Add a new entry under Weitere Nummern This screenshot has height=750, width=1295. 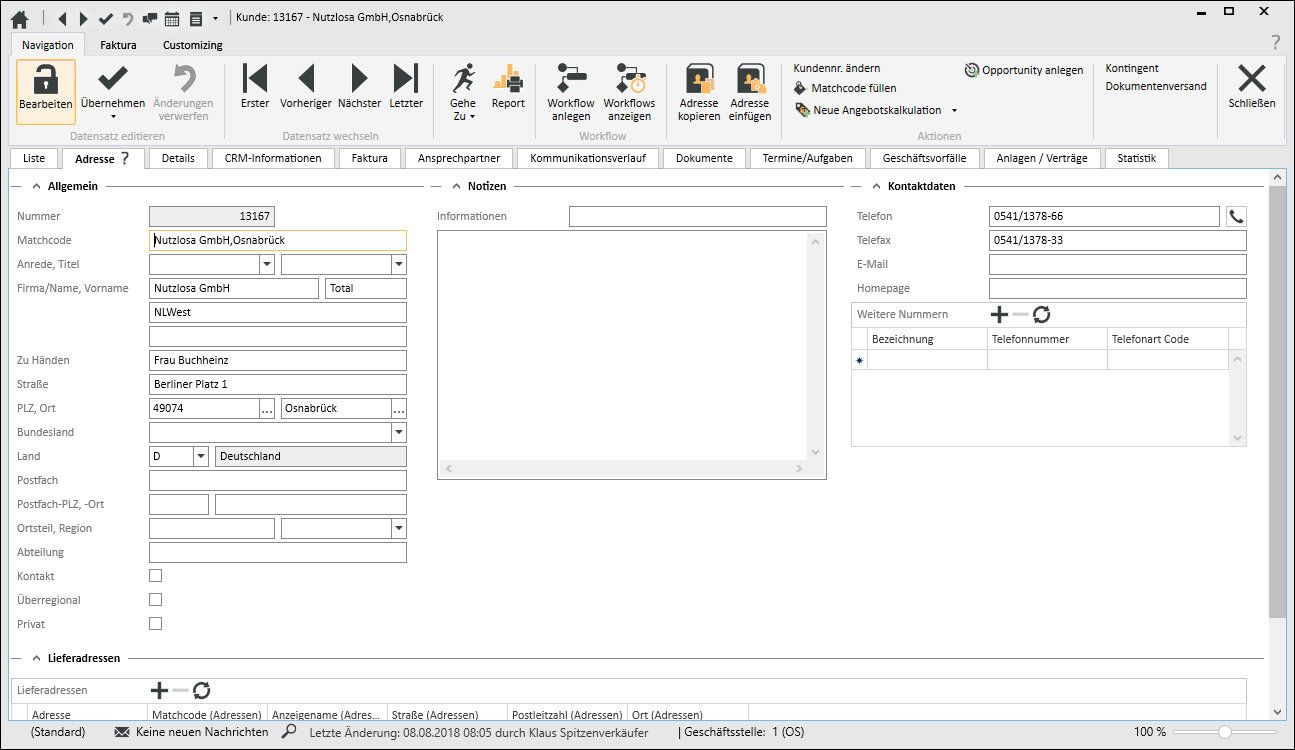998,314
